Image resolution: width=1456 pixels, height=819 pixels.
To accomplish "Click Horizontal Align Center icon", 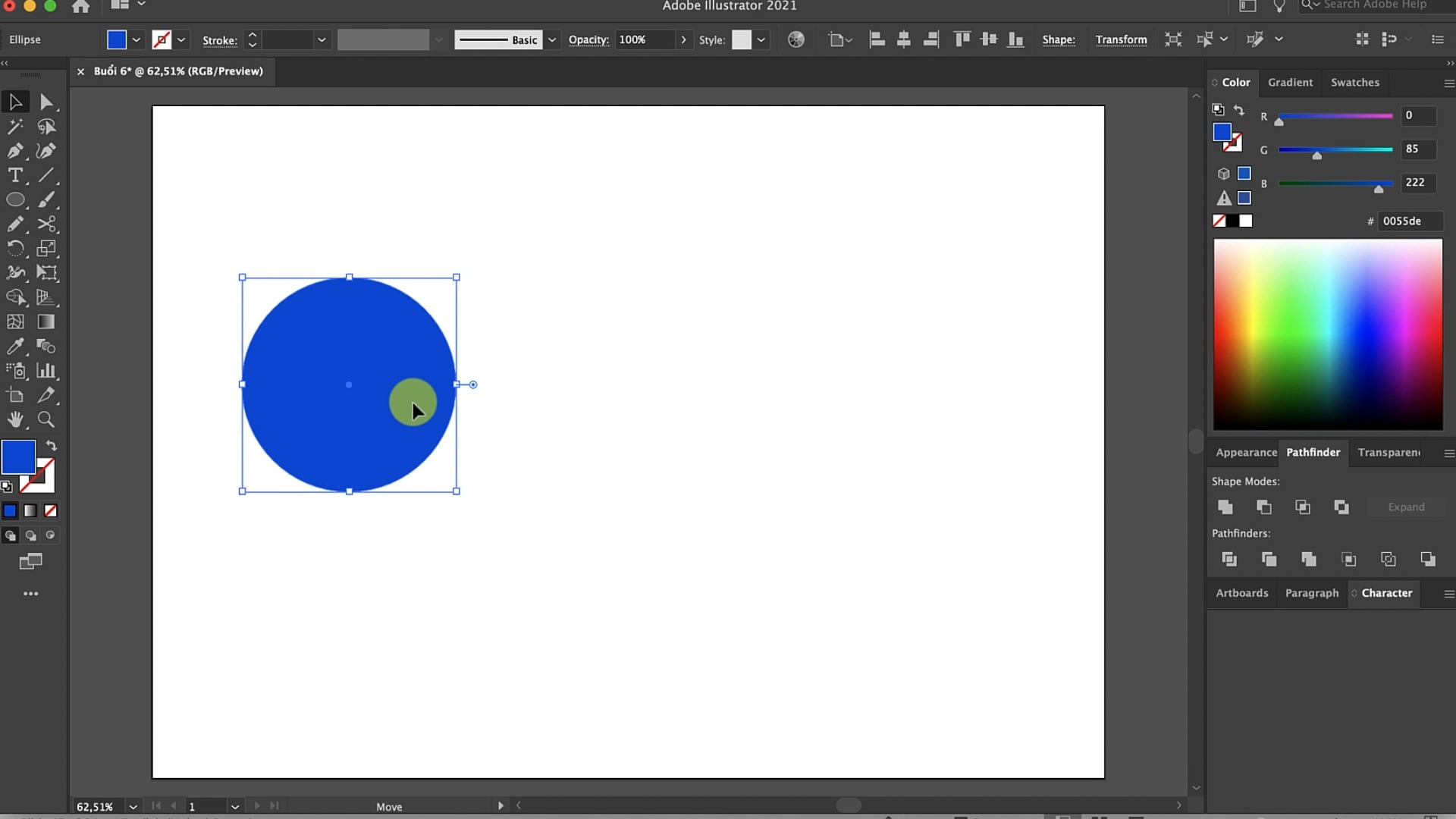I will click(x=904, y=39).
